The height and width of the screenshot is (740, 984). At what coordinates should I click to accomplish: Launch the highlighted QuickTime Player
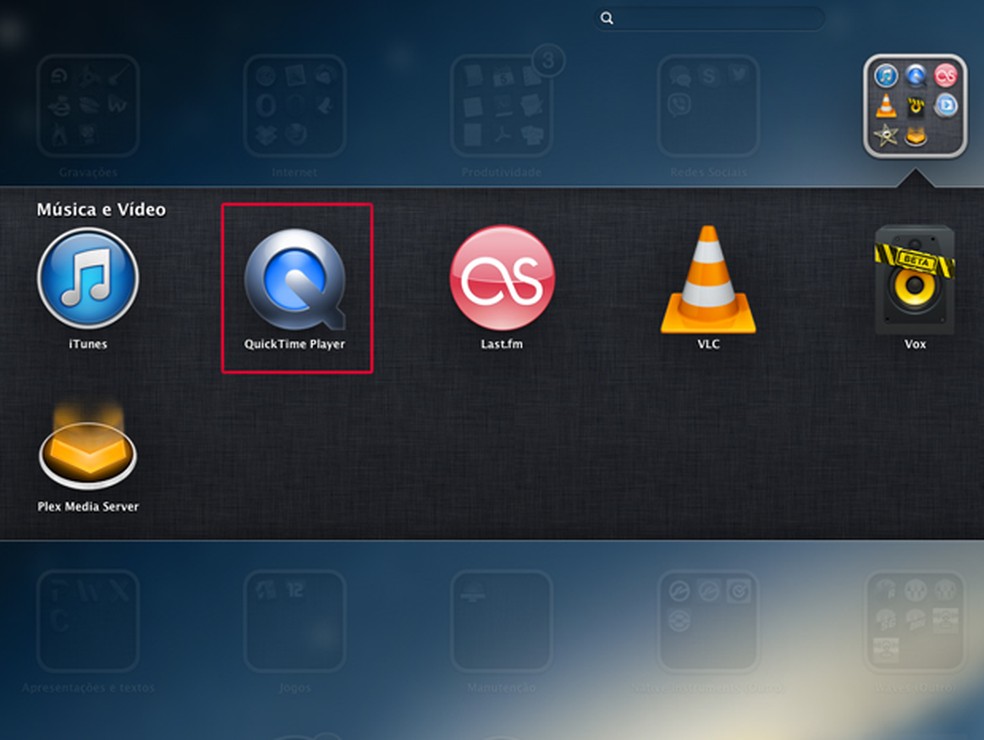[x=296, y=280]
